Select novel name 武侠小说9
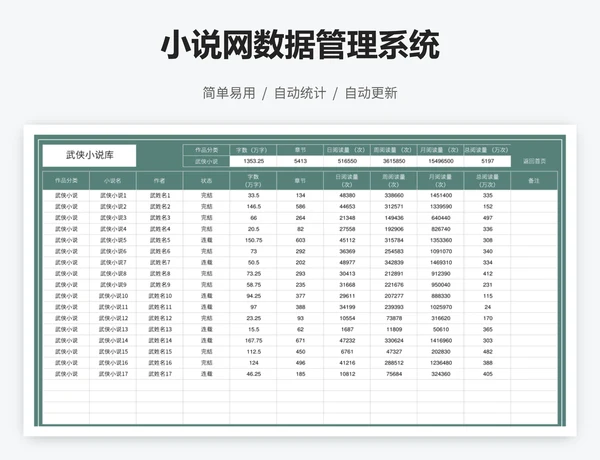600x460 pixels. point(113,285)
